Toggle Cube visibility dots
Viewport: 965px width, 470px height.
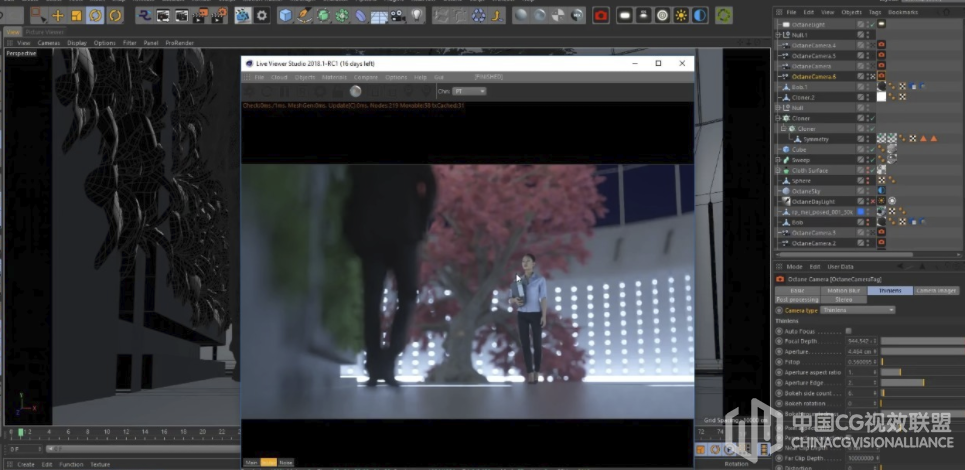[x=868, y=149]
